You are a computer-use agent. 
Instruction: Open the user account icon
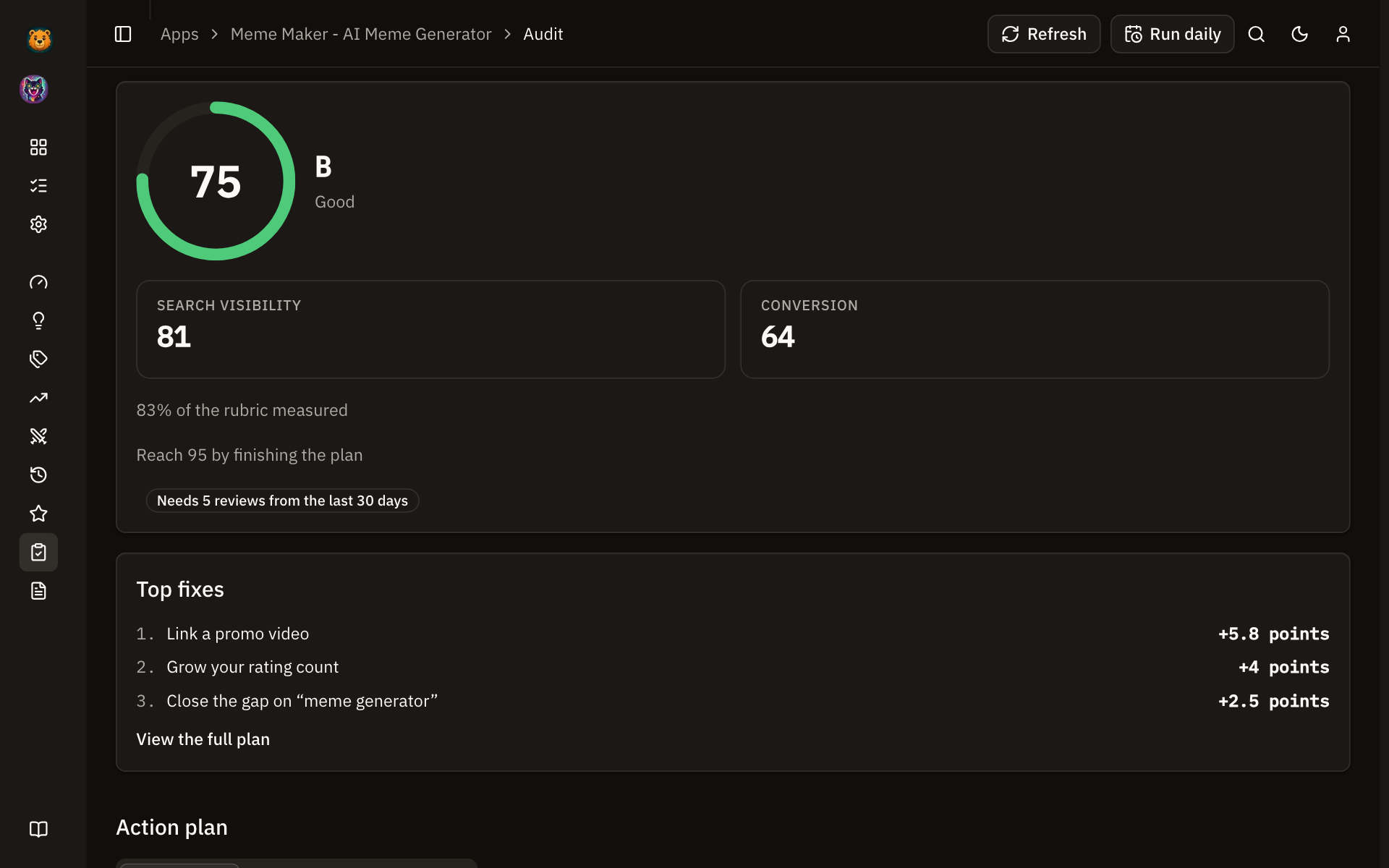click(x=1343, y=34)
